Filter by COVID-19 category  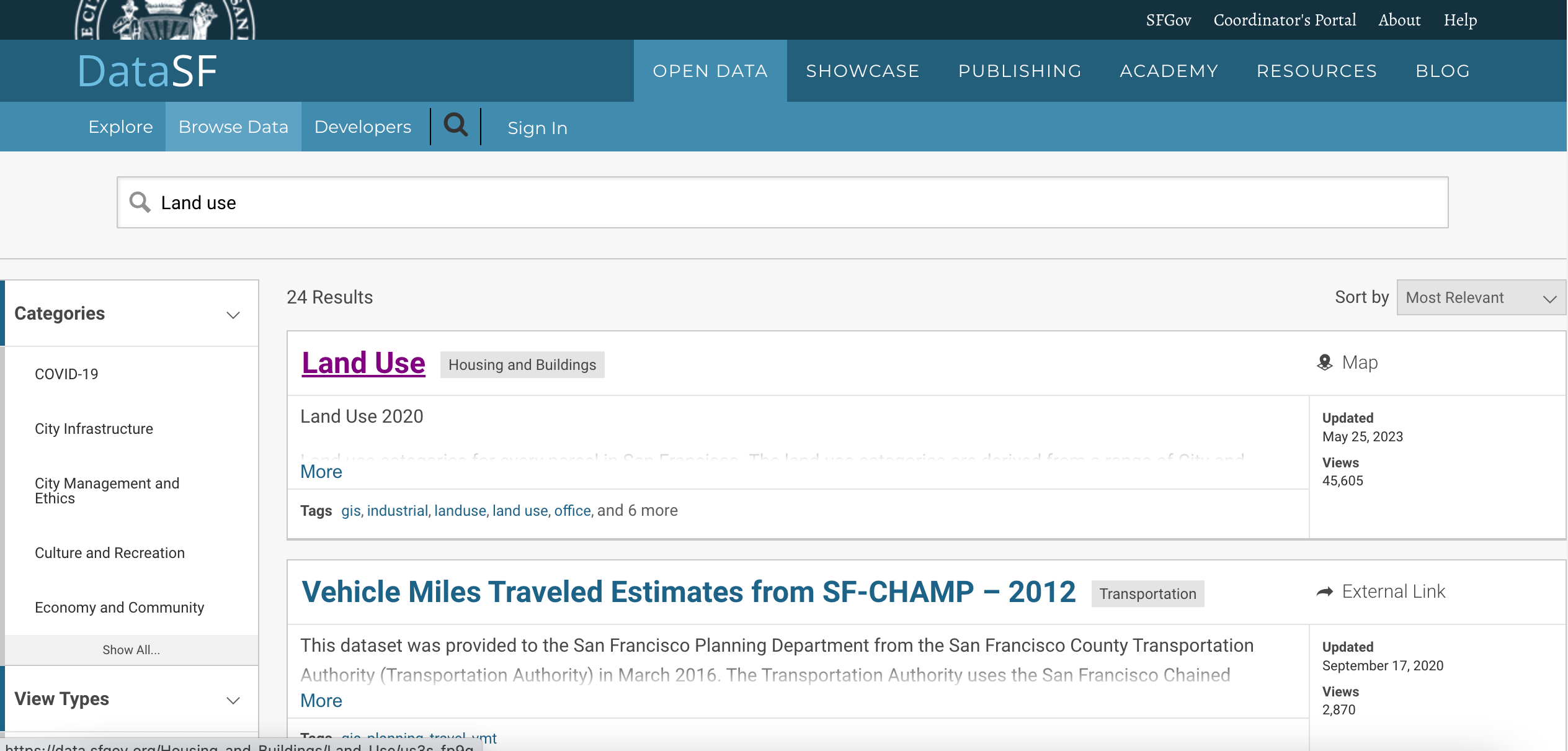pos(66,374)
